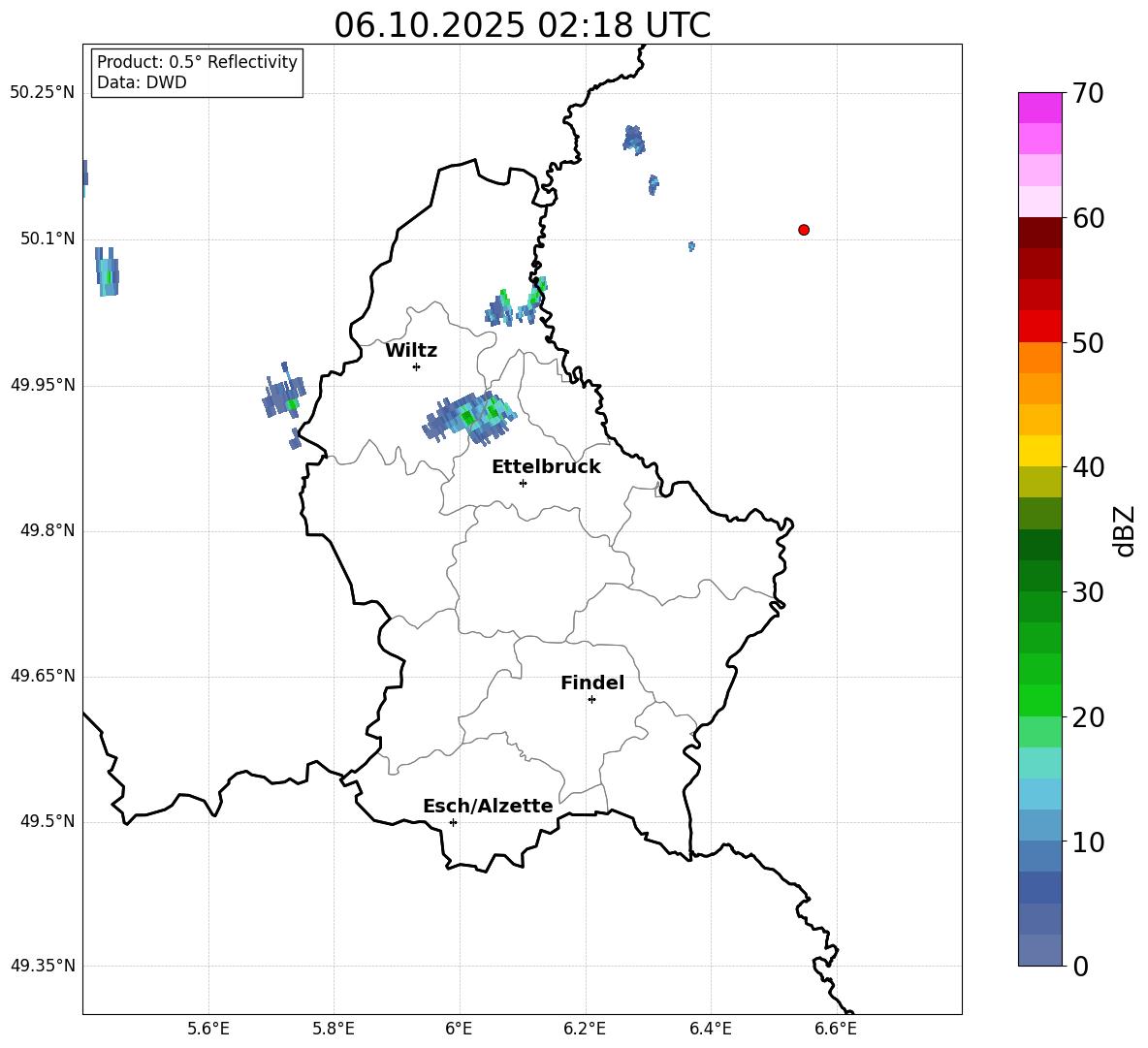Click the 0 dBZ colorbar tick label
The height and width of the screenshot is (1048, 1148).
coord(1081,966)
